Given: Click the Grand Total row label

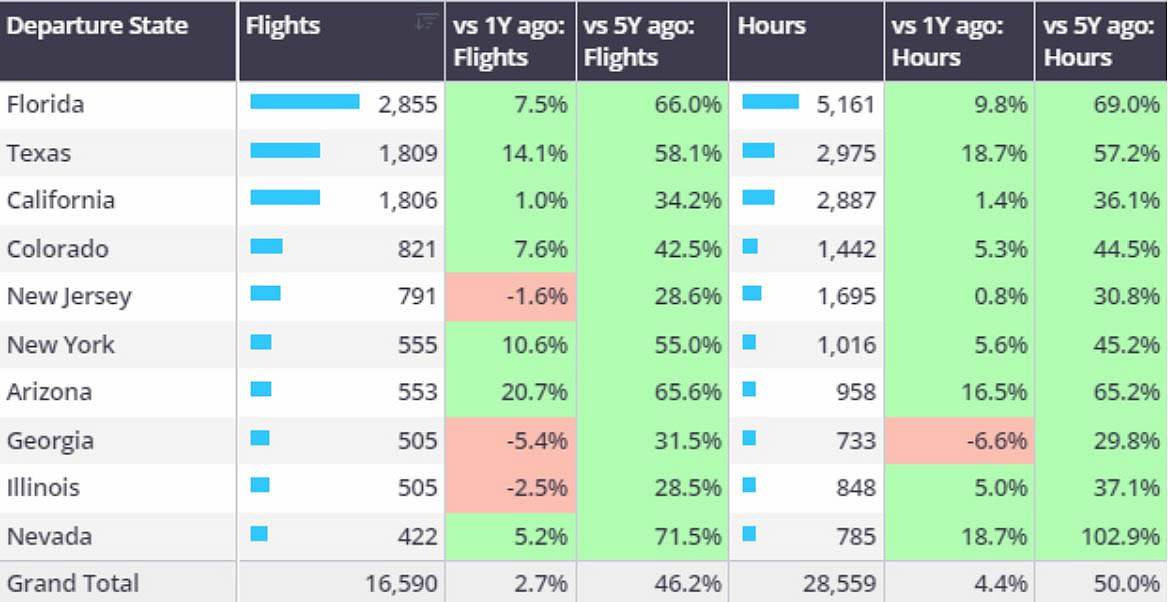Looking at the screenshot, I should point(73,583).
